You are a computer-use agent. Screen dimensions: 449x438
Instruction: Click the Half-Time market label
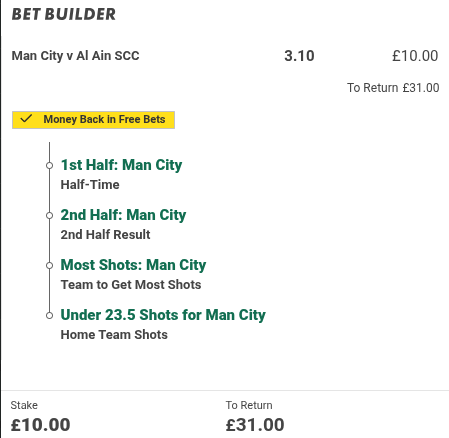(x=90, y=184)
